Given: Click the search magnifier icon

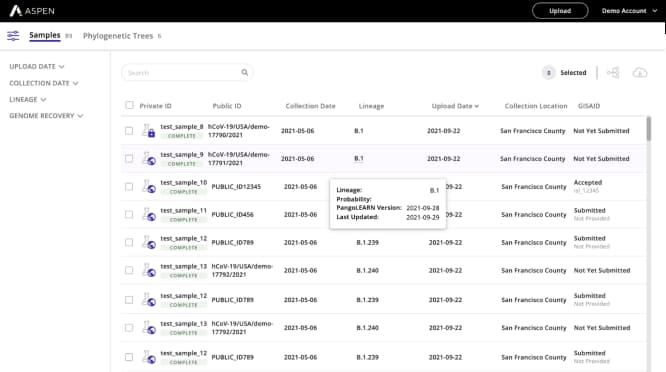Looking at the screenshot, I should [245, 72].
